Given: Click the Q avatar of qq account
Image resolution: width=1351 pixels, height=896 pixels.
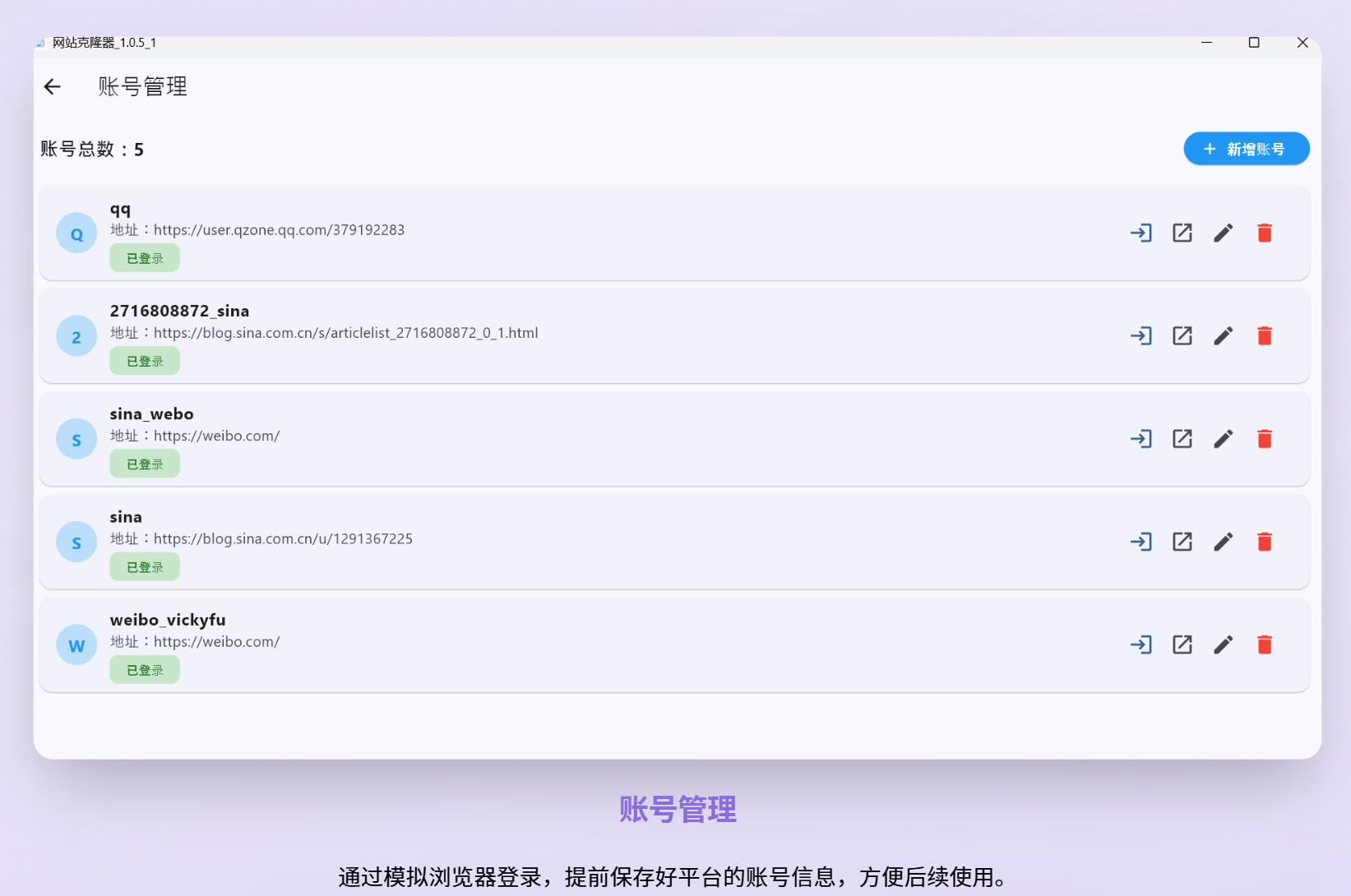Looking at the screenshot, I should pos(76,233).
